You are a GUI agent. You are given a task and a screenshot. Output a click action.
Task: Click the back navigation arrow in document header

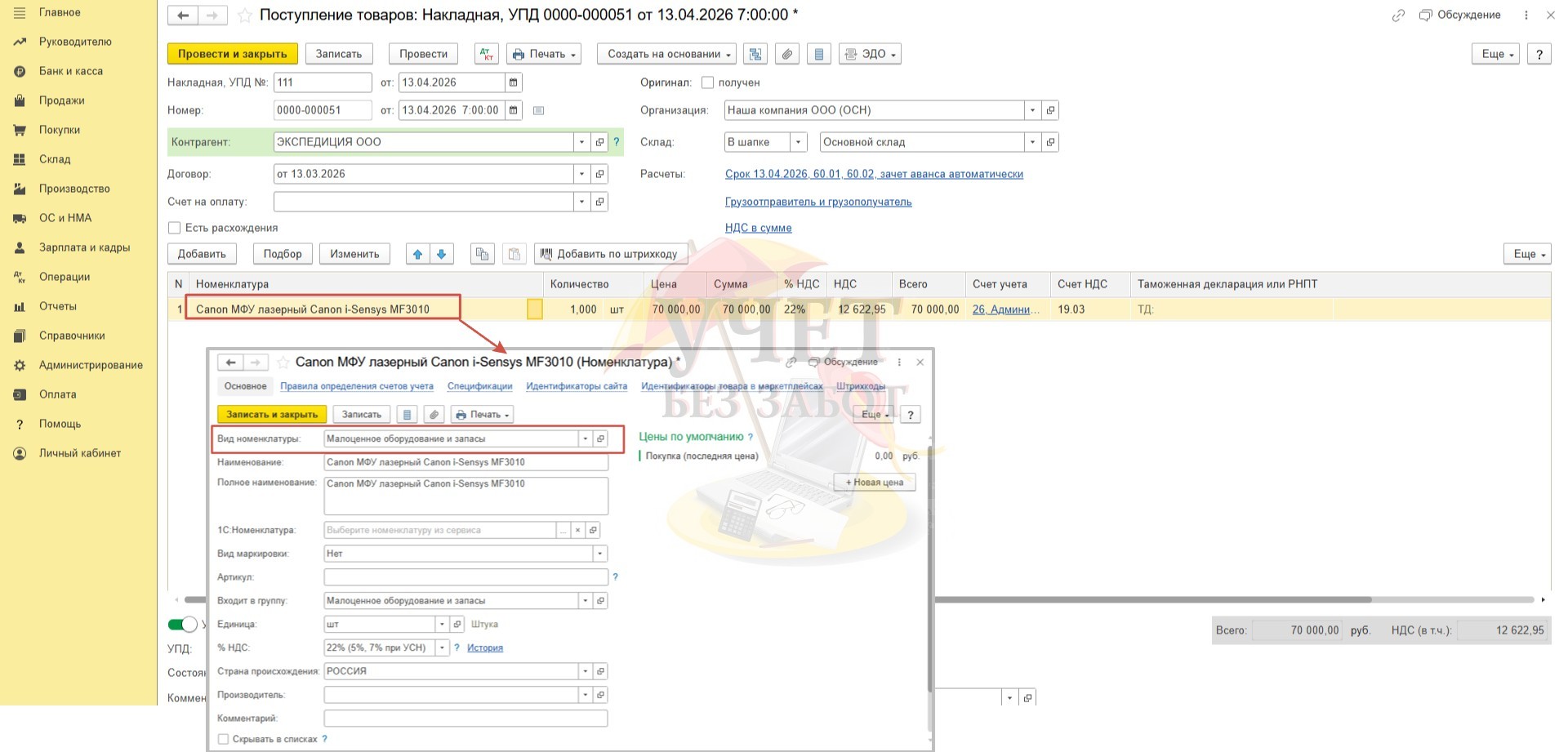pos(184,15)
